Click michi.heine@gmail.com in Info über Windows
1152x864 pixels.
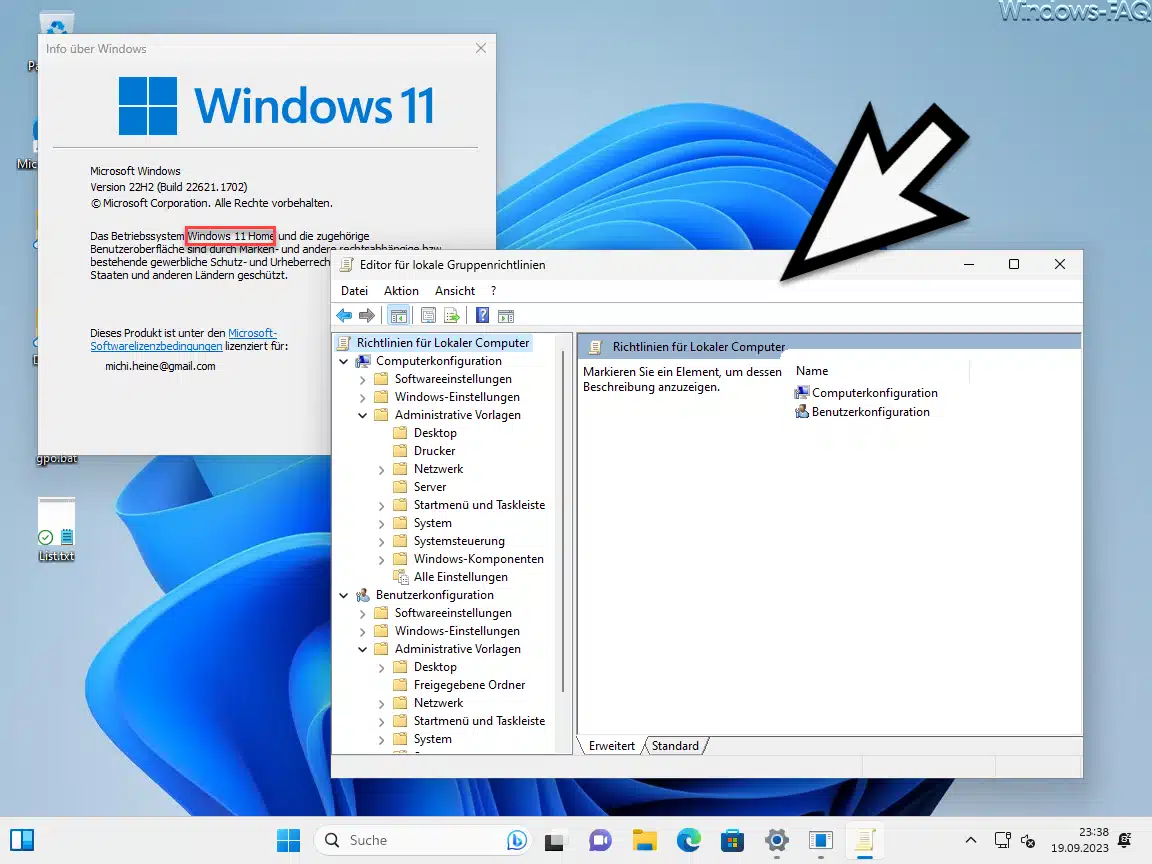(160, 366)
